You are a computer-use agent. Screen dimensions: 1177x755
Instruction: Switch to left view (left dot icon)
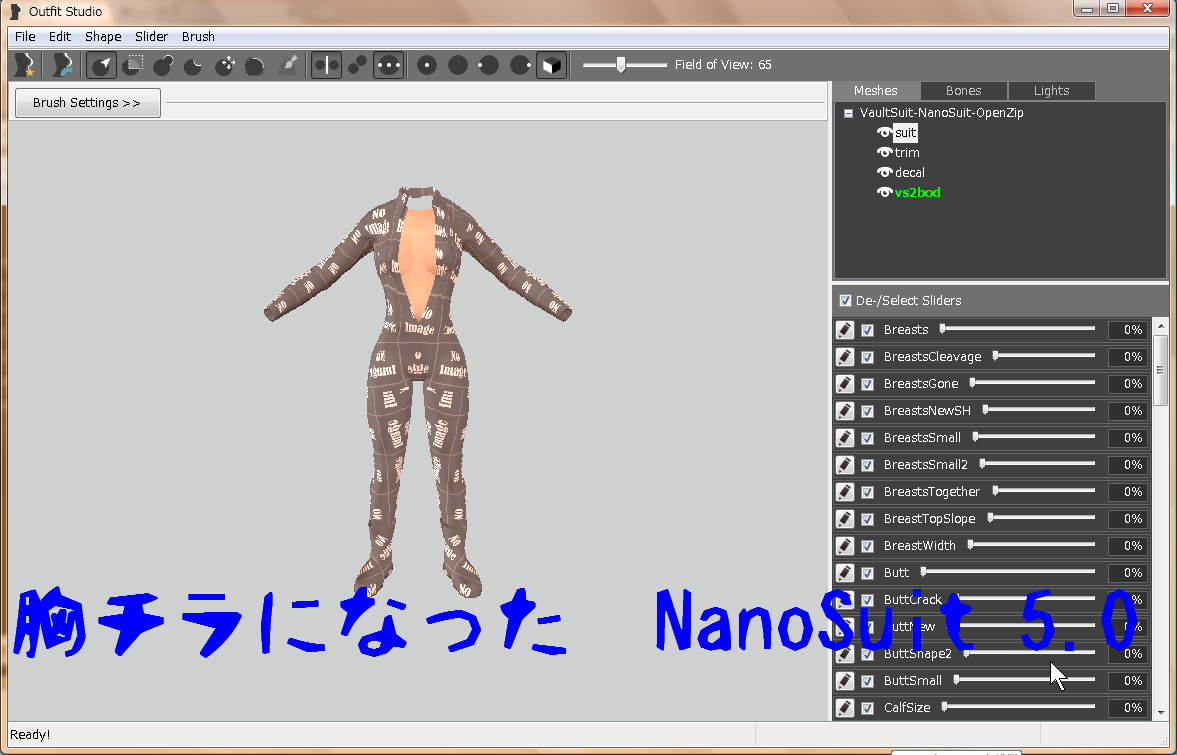[x=489, y=65]
